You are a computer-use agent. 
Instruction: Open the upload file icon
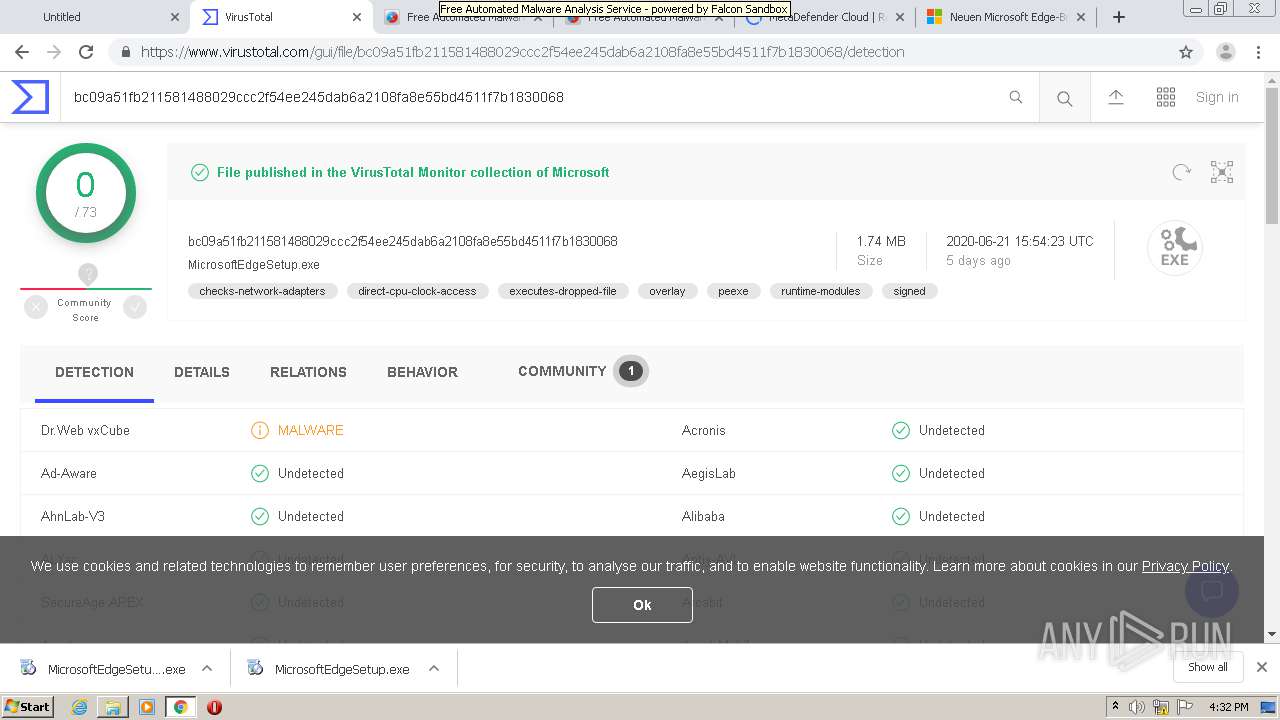tap(1116, 97)
